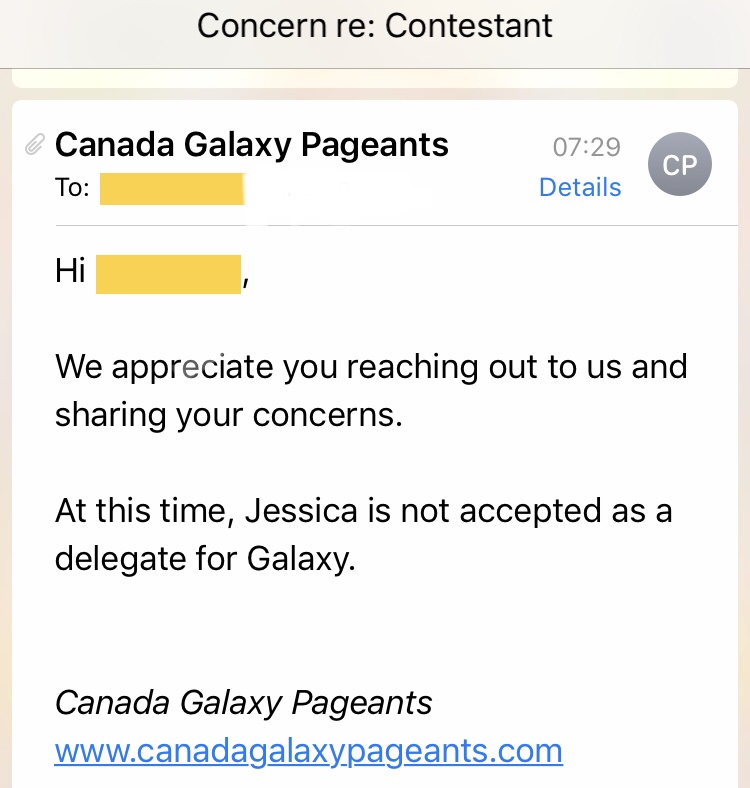Open the CP sender avatar
750x788 pixels.
(680, 164)
